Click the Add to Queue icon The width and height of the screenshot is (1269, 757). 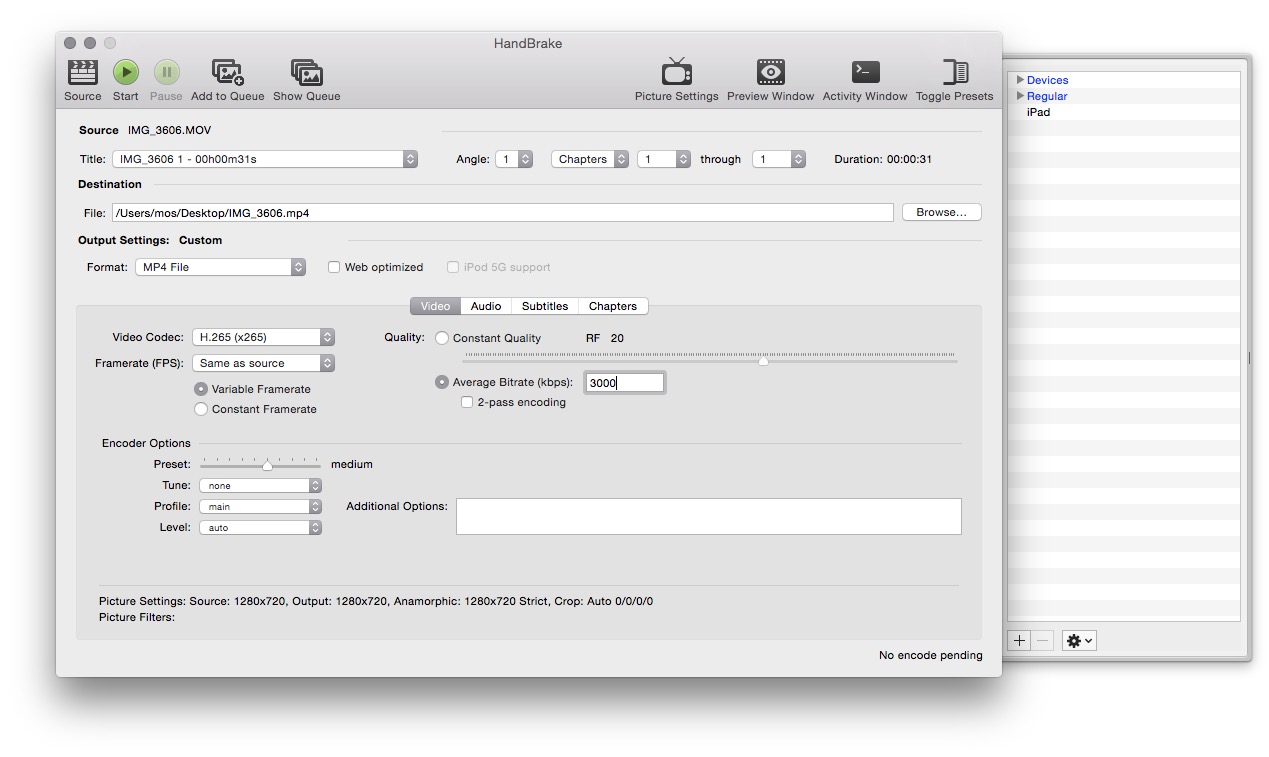pos(228,72)
